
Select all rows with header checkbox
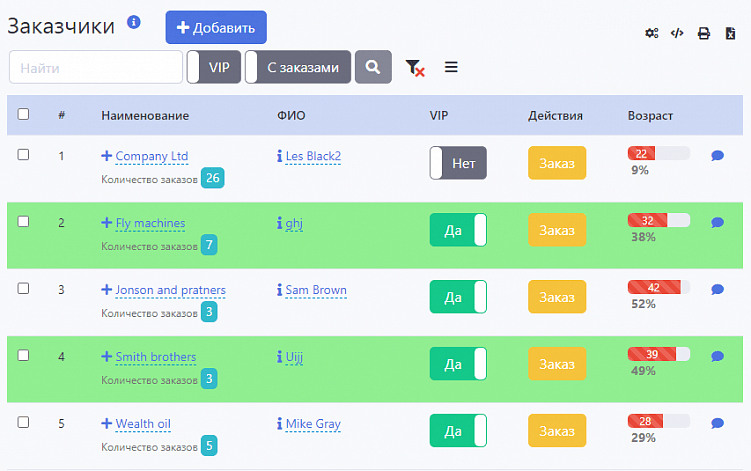[x=23, y=114]
